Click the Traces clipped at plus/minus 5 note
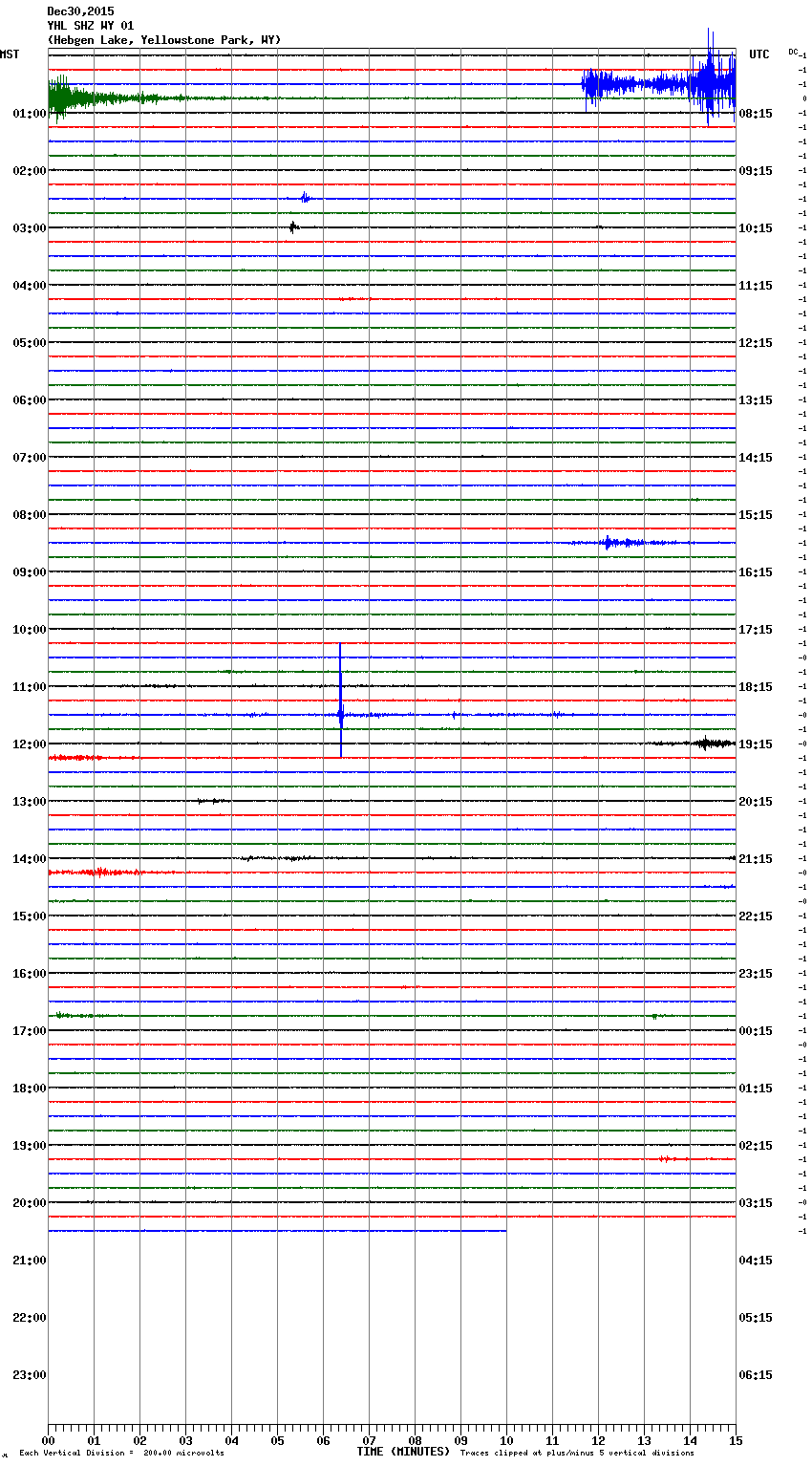The image size is (812, 1466). (577, 1454)
